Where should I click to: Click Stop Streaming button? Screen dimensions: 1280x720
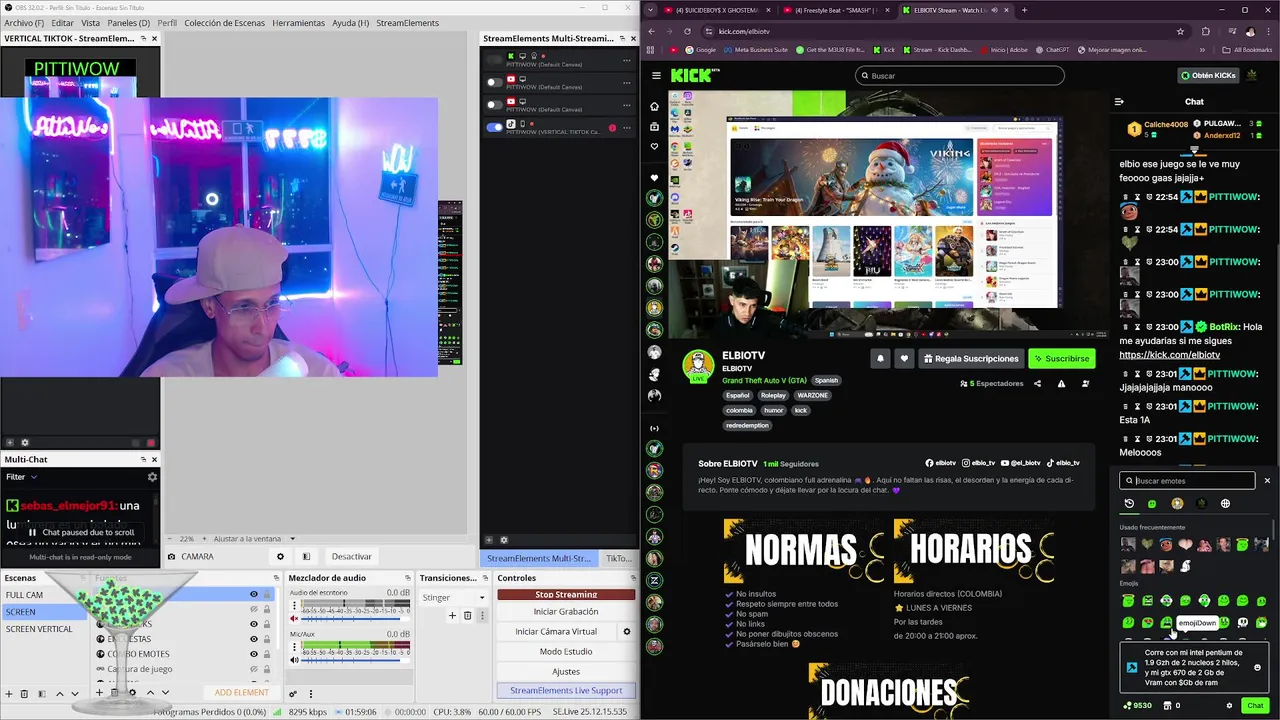coord(566,594)
